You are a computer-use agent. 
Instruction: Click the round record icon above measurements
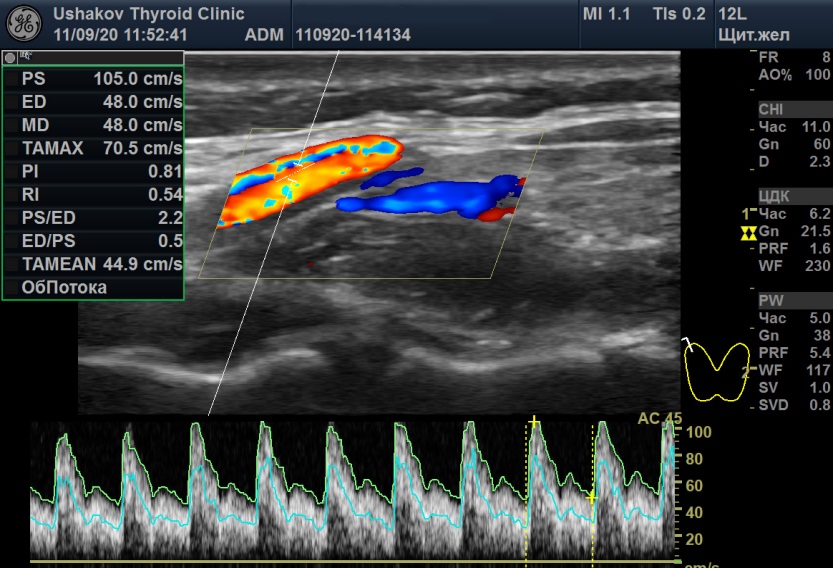coord(10,58)
